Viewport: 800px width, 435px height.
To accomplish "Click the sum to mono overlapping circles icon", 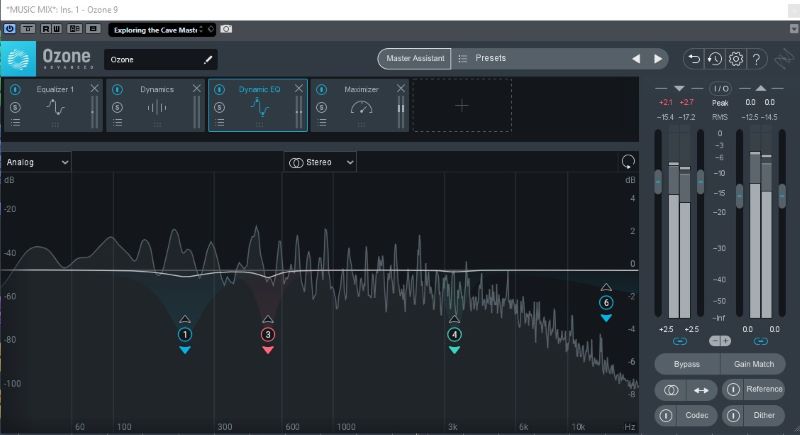I will coord(671,390).
